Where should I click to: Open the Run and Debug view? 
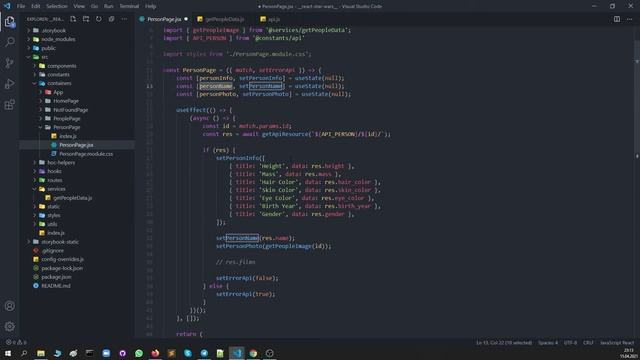click(x=9, y=84)
